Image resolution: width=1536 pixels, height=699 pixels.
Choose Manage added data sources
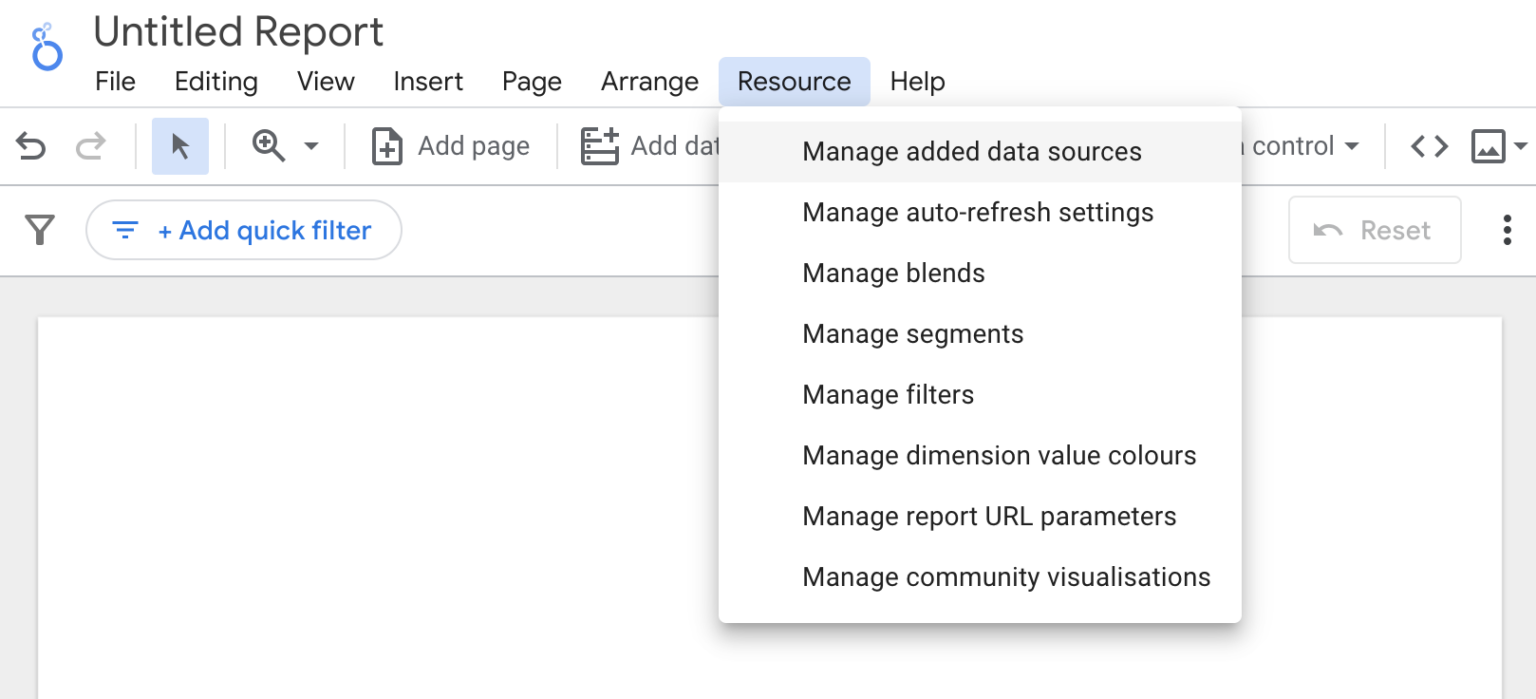coord(971,152)
